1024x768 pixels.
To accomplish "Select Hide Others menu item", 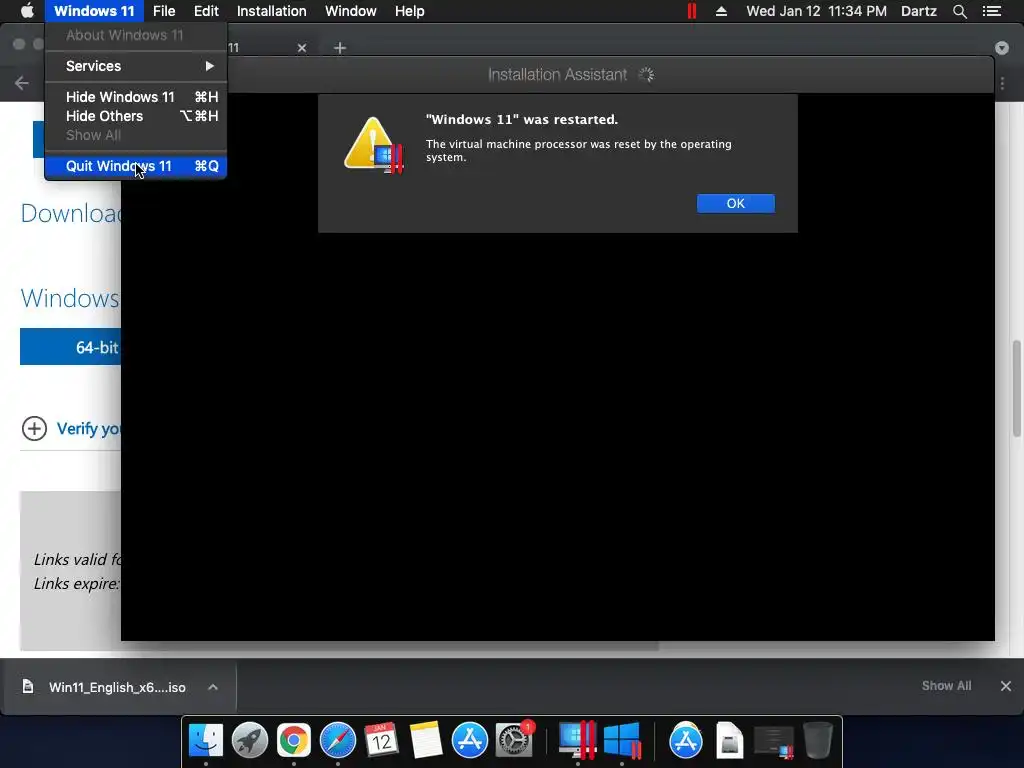I will 136,116.
